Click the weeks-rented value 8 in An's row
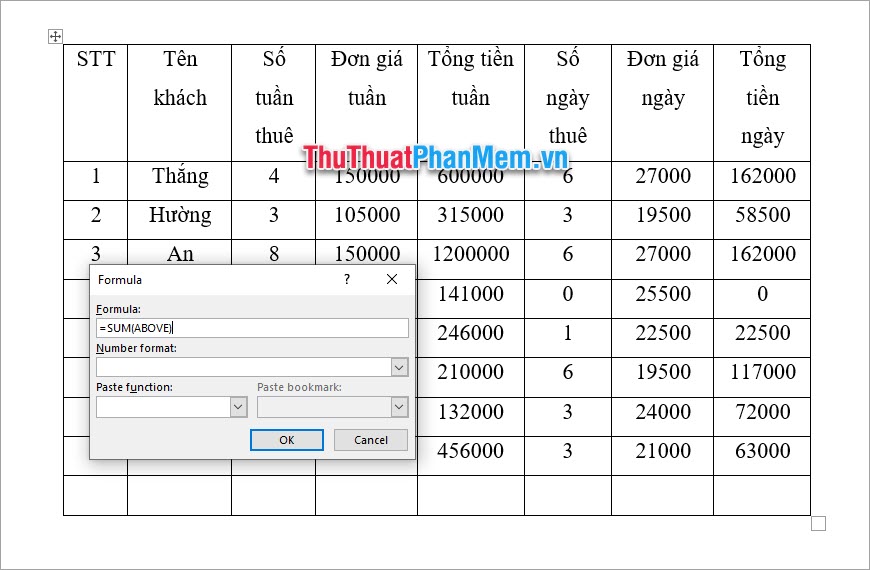The height and width of the screenshot is (570, 870). click(x=274, y=254)
